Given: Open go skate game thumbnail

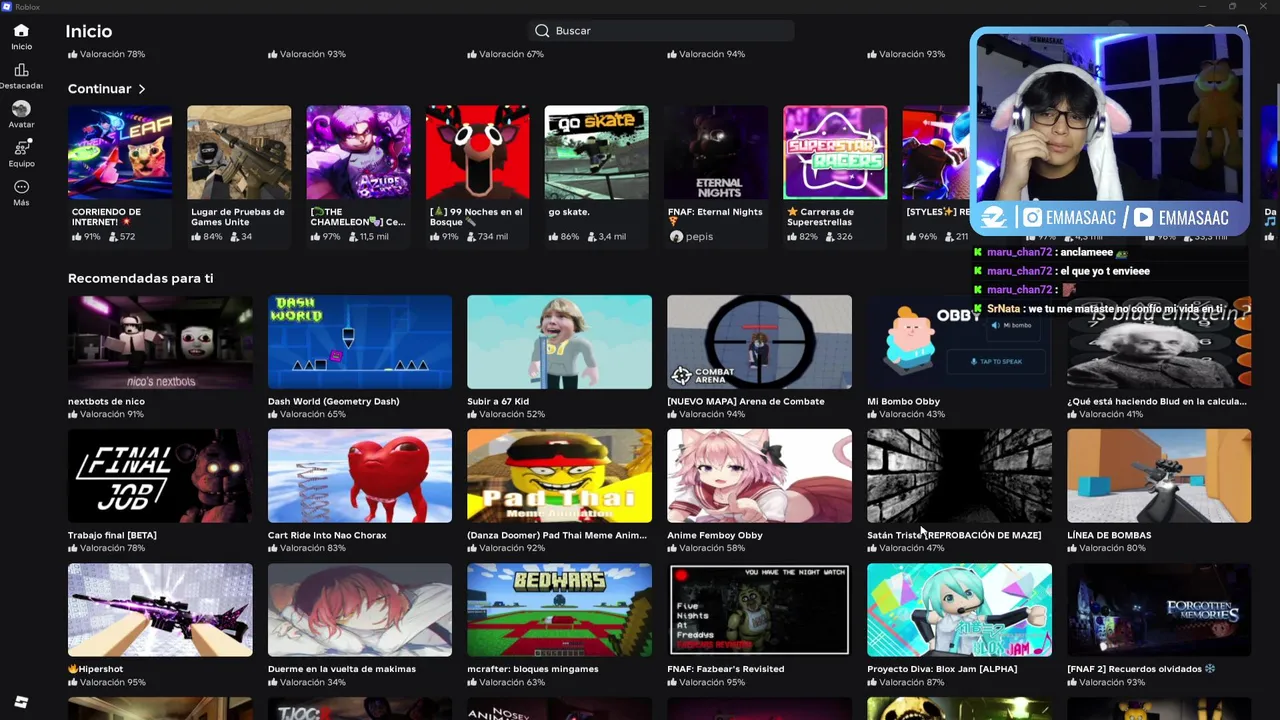Looking at the screenshot, I should 596,152.
